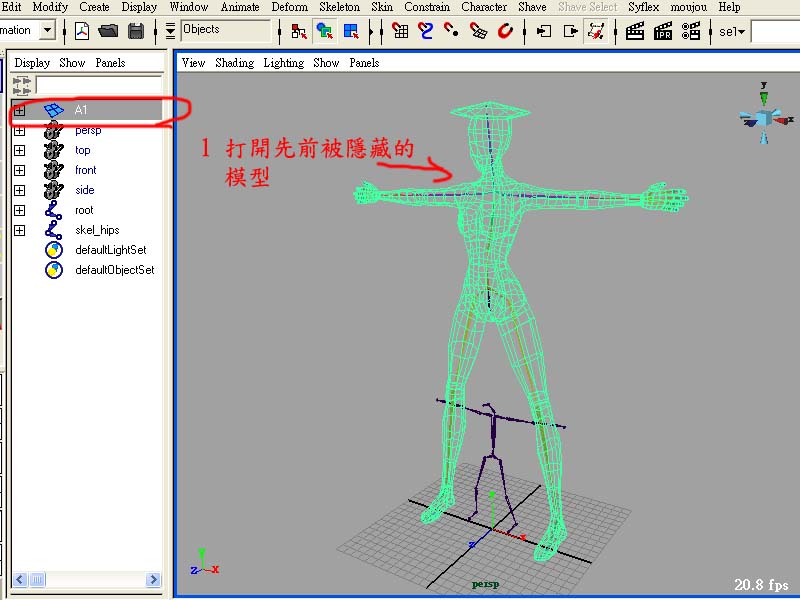
Task: Click the outliner scrollbar right arrow
Action: click(153, 579)
